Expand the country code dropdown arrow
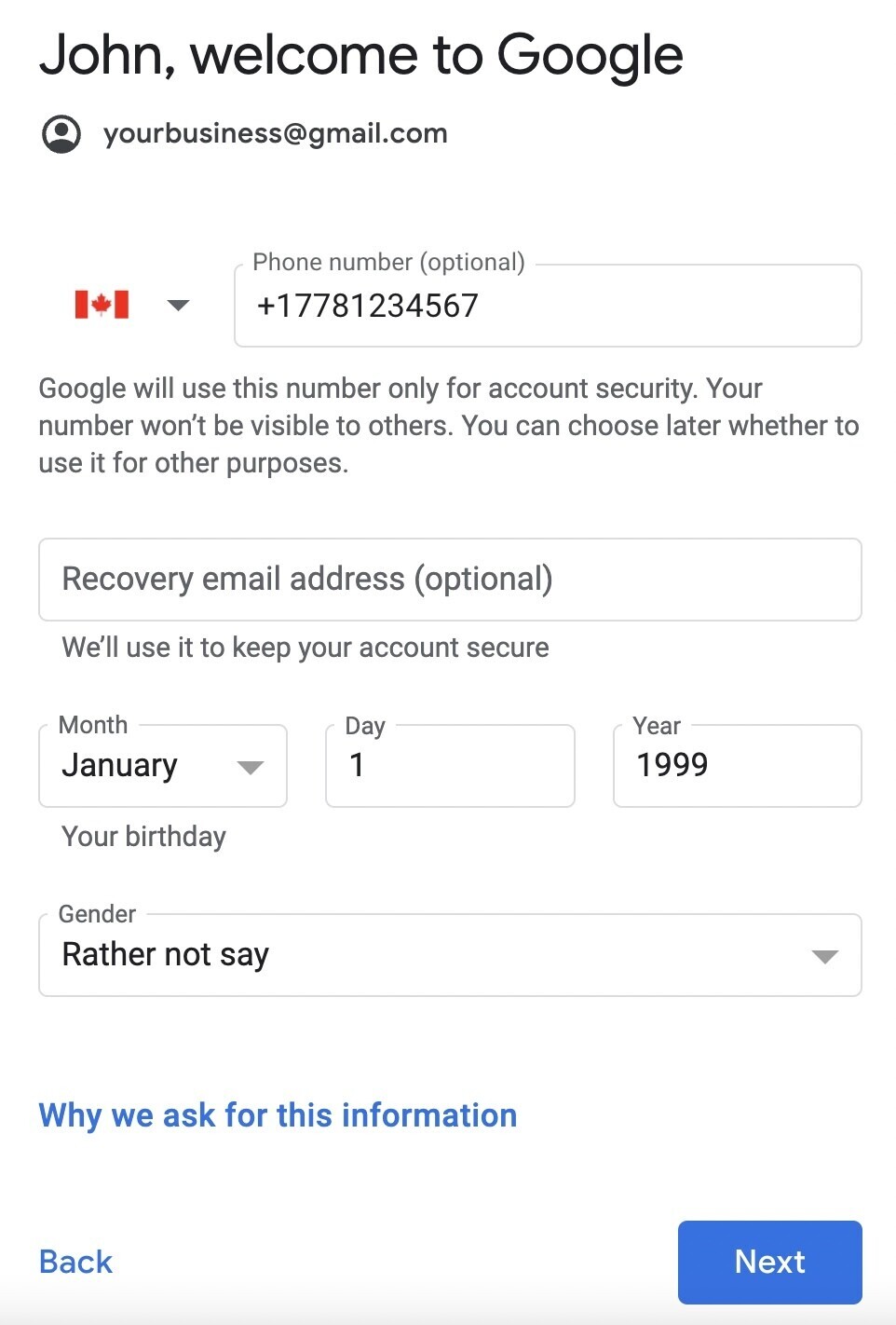The width and height of the screenshot is (896, 1325). click(x=178, y=306)
